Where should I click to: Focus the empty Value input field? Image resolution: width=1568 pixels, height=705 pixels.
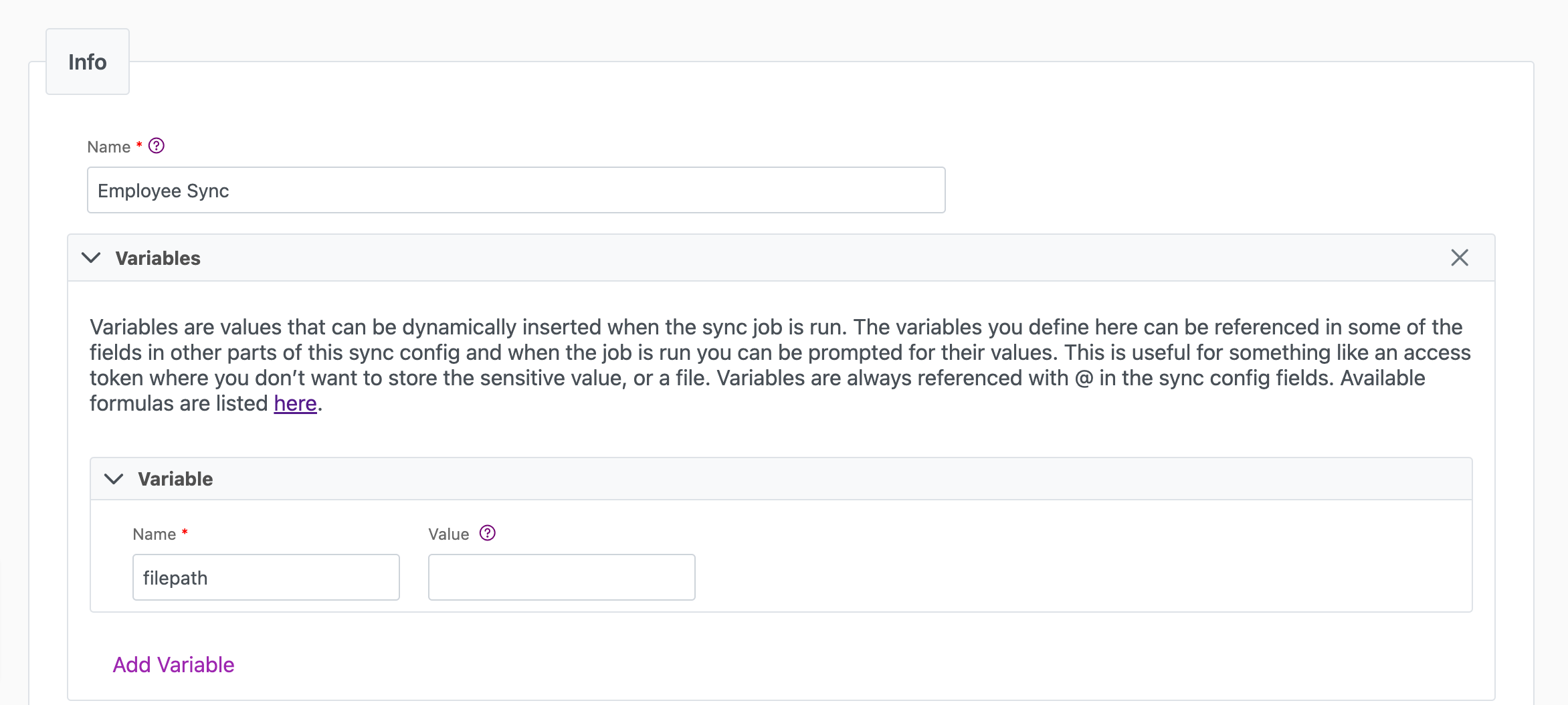[x=562, y=577]
